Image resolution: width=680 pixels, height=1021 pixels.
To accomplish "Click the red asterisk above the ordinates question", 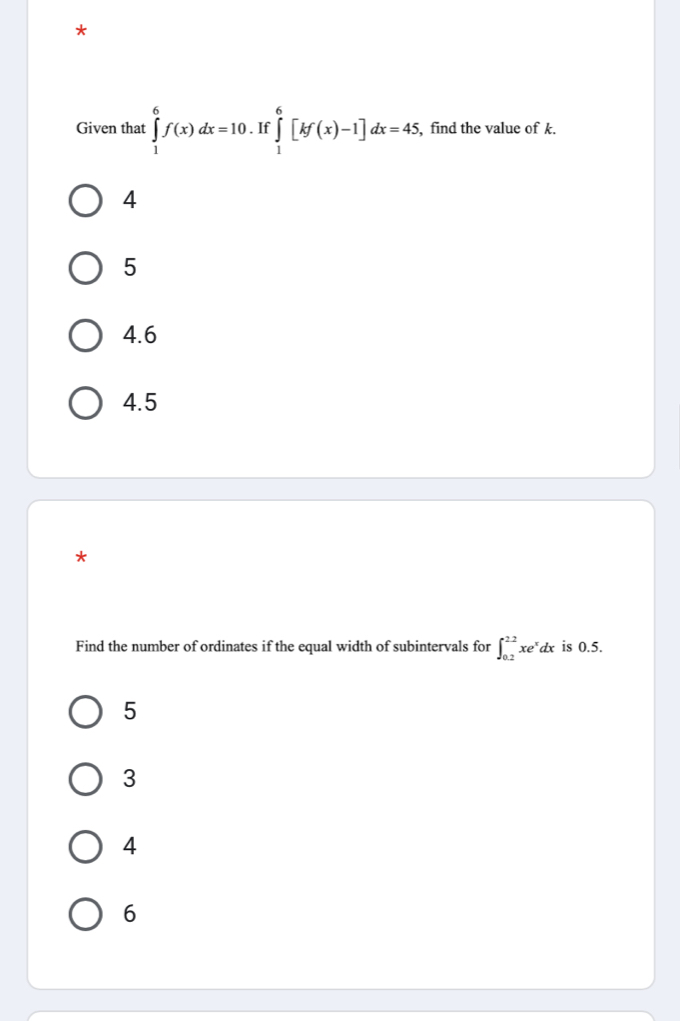I will click(x=81, y=556).
